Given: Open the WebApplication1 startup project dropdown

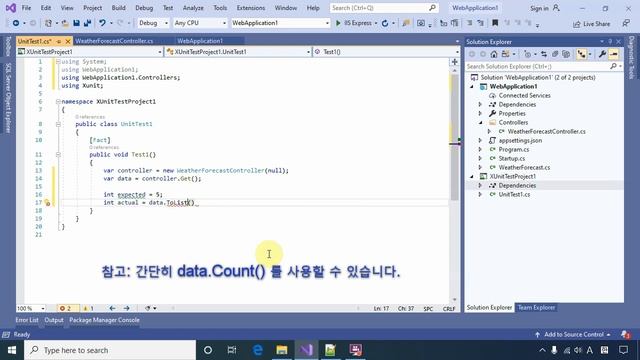Looking at the screenshot, I should click(280, 23).
